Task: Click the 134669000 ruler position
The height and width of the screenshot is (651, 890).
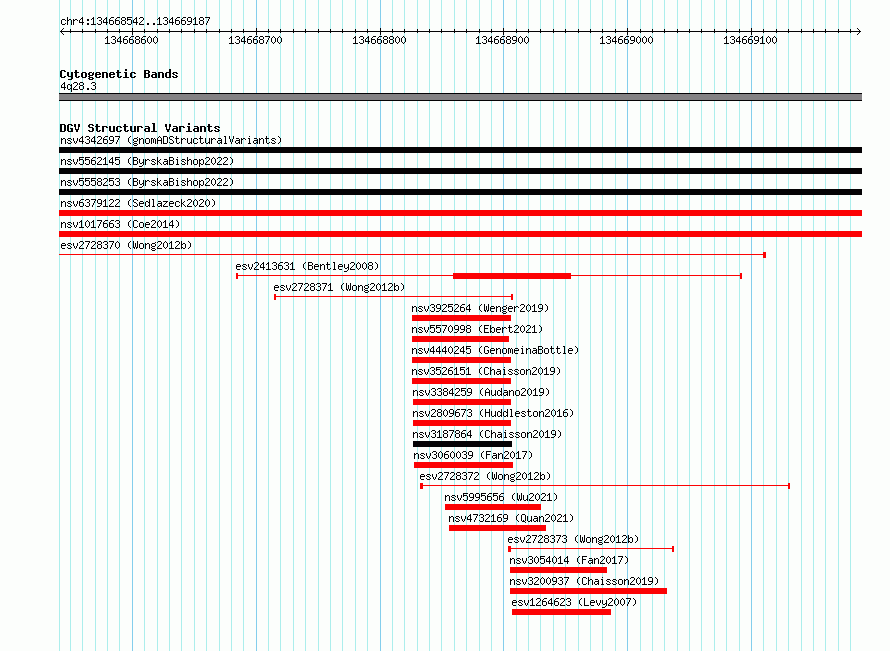Action: (627, 40)
